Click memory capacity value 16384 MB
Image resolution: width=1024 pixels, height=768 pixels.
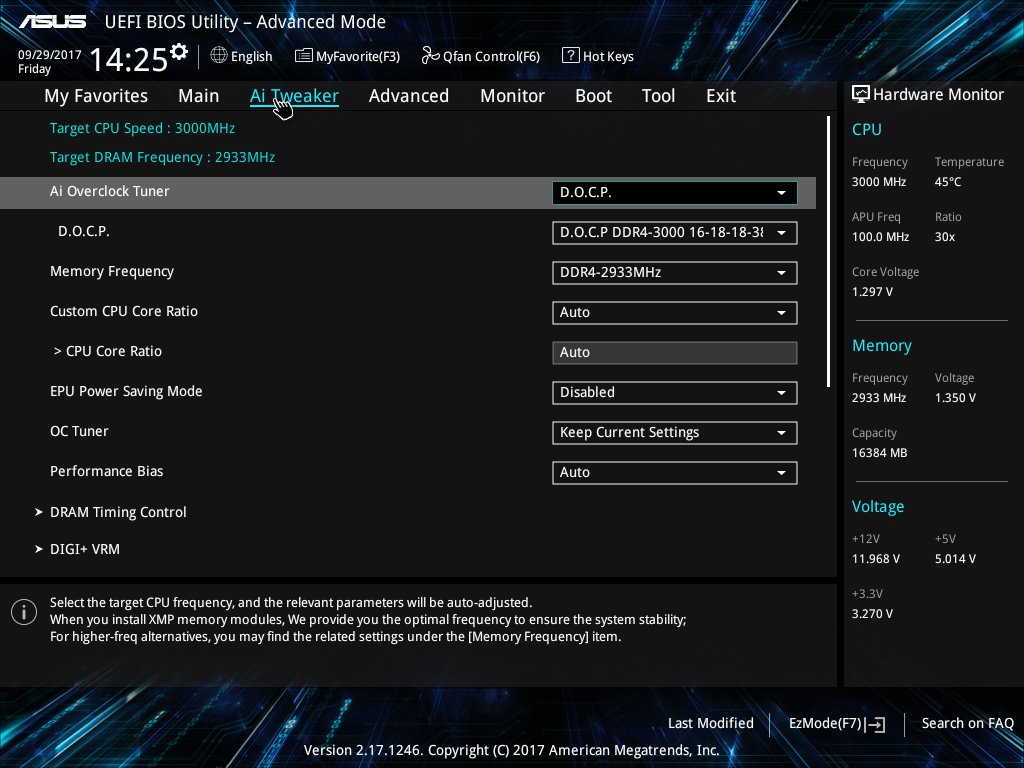879,453
